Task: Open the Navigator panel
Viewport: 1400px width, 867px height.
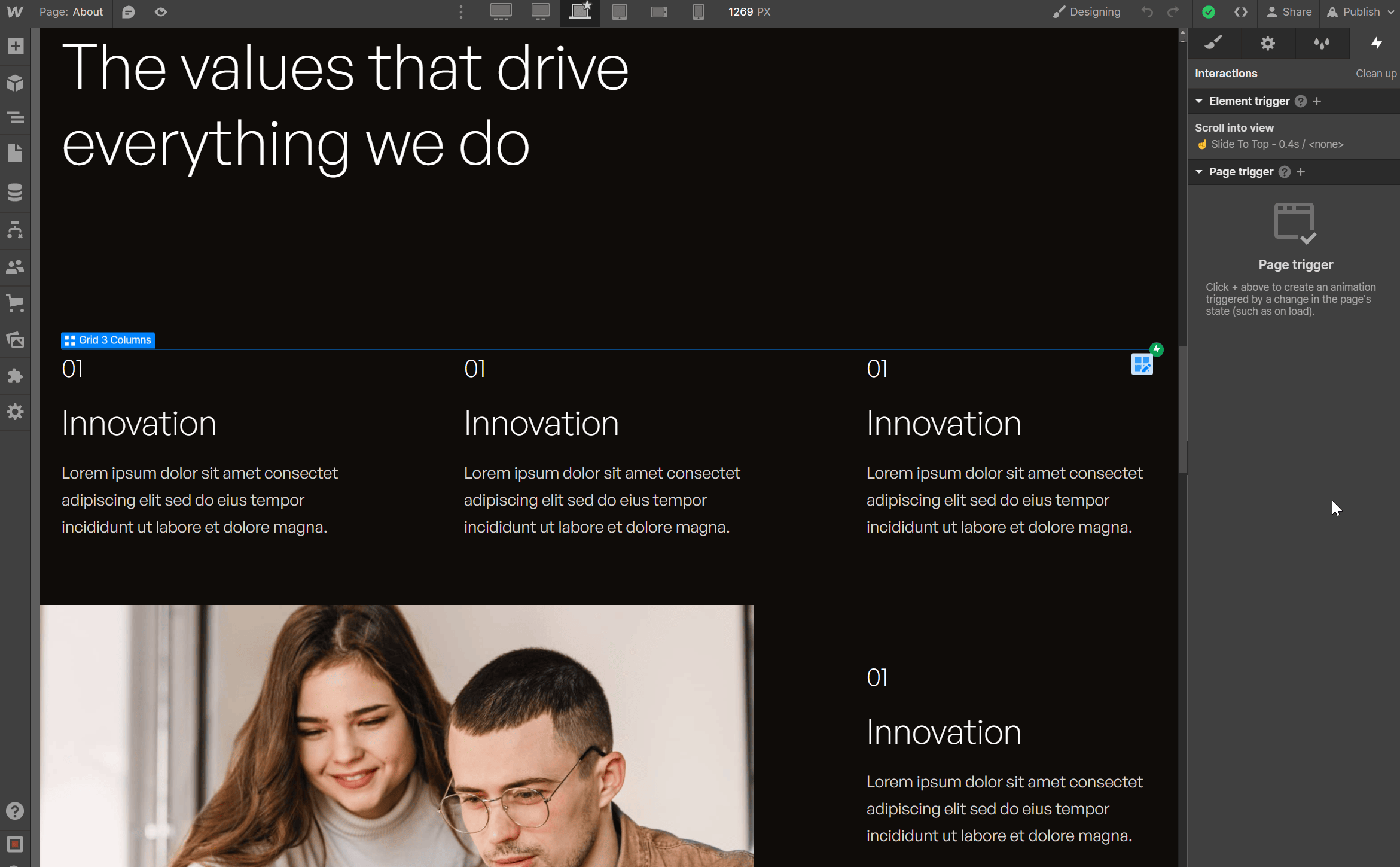Action: coord(15,118)
